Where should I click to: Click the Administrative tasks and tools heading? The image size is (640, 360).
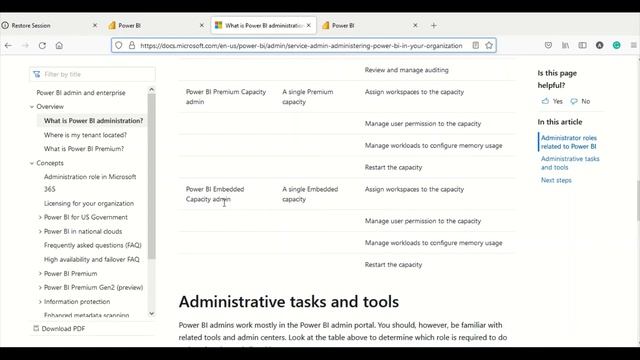pyautogui.click(x=289, y=302)
